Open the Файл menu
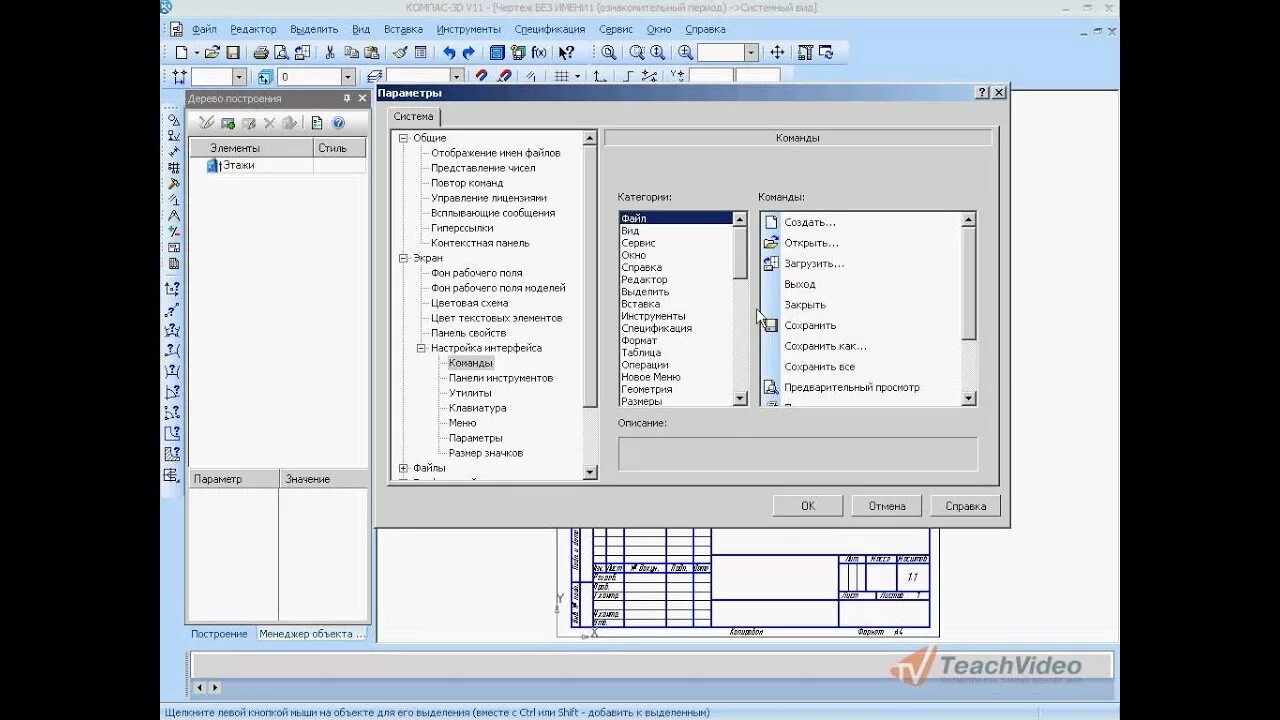The height and width of the screenshot is (720, 1280). click(x=204, y=29)
